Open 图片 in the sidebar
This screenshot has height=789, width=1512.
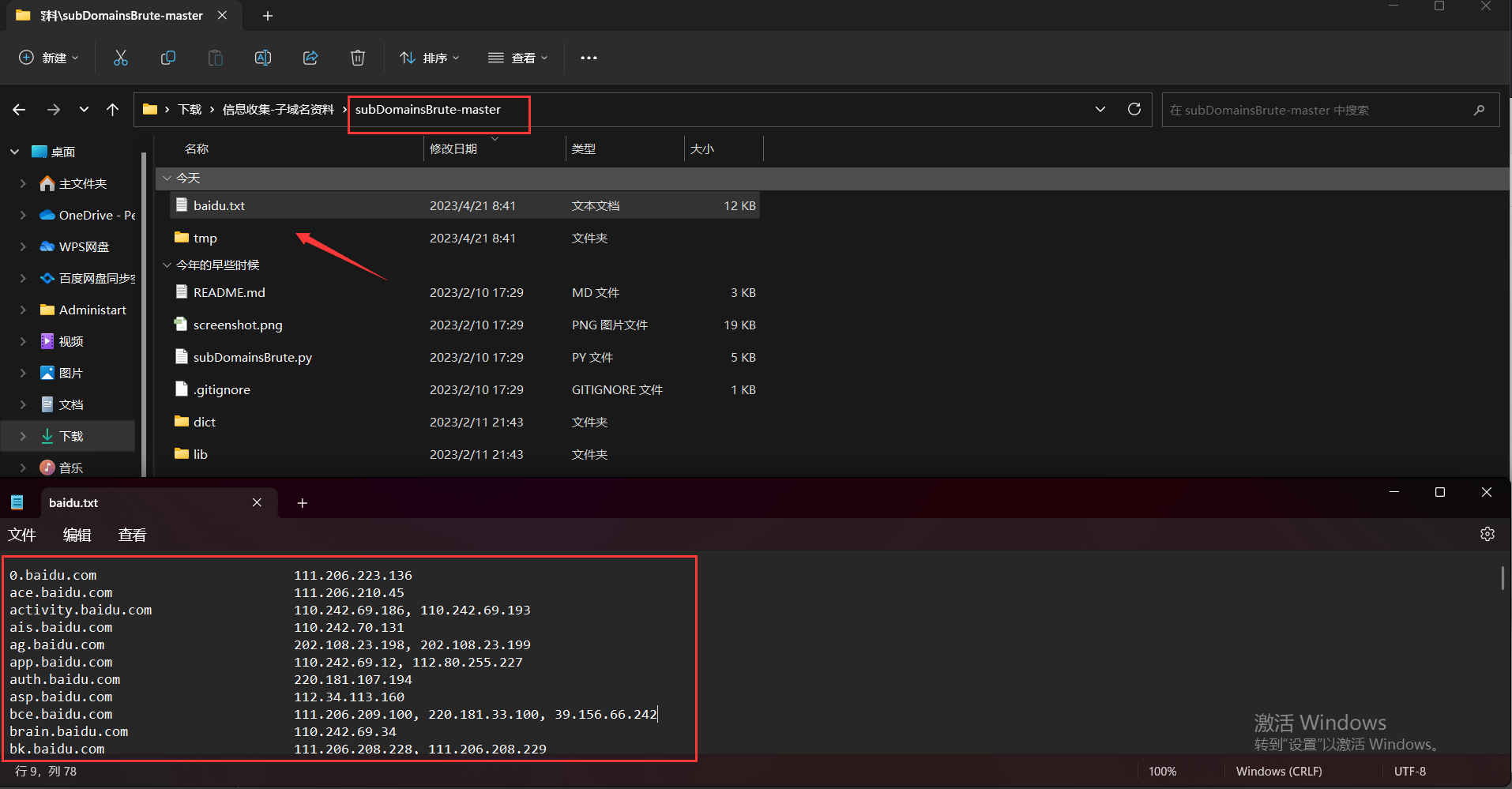point(71,373)
